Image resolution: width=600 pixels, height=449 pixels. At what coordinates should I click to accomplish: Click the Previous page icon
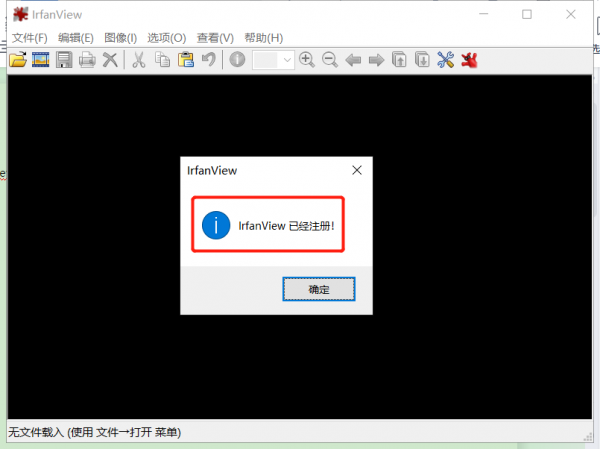pyautogui.click(x=399, y=60)
